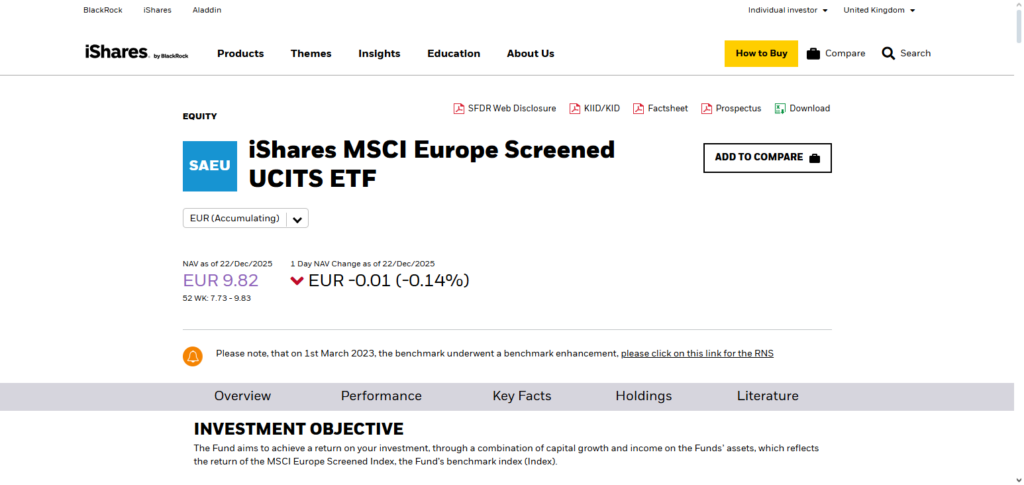Click the 'NAV as of 22/Dec/2025' label
Screen dimensions: 1024x485
[227, 264]
